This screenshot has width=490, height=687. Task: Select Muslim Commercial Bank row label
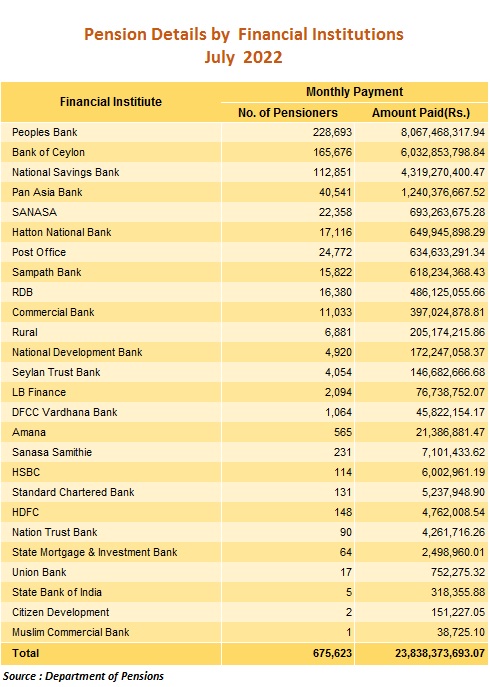click(71, 632)
